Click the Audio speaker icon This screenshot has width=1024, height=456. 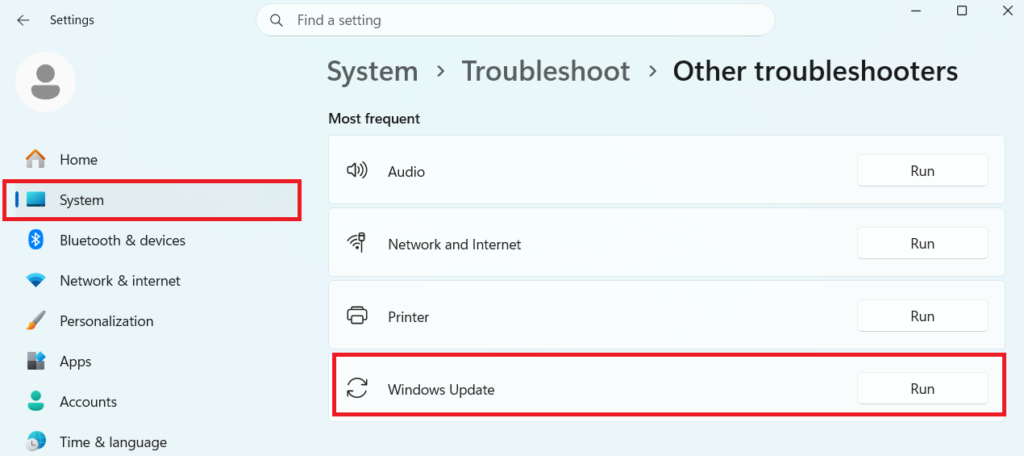click(357, 171)
